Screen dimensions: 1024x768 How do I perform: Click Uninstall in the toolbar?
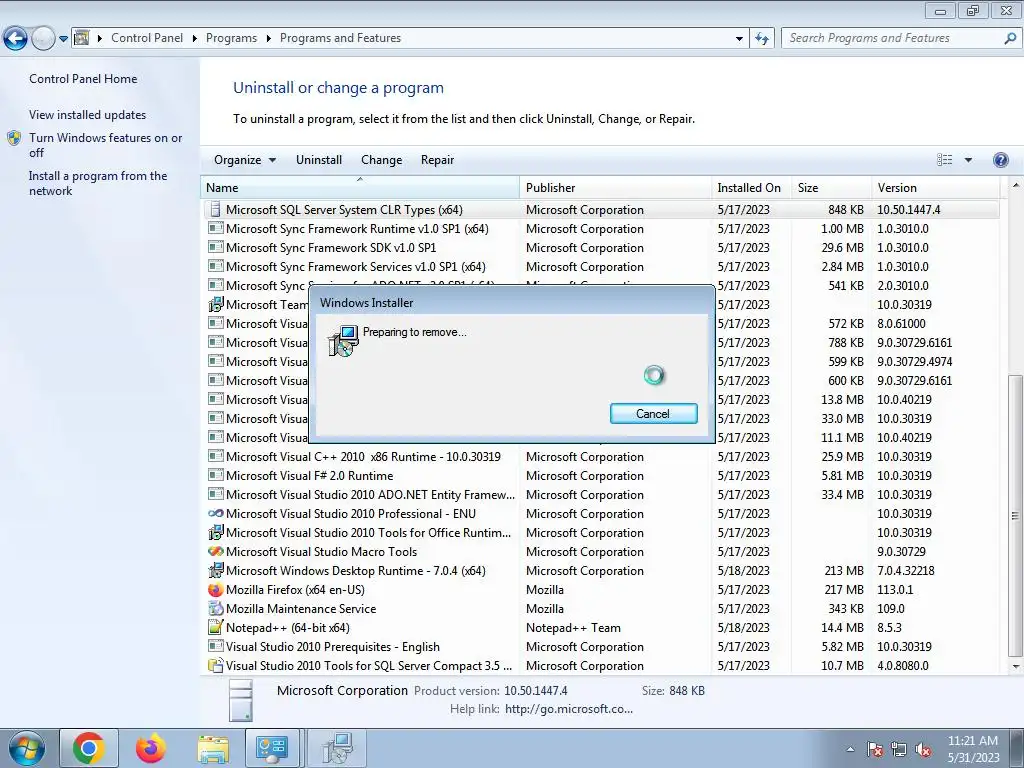[x=319, y=160]
